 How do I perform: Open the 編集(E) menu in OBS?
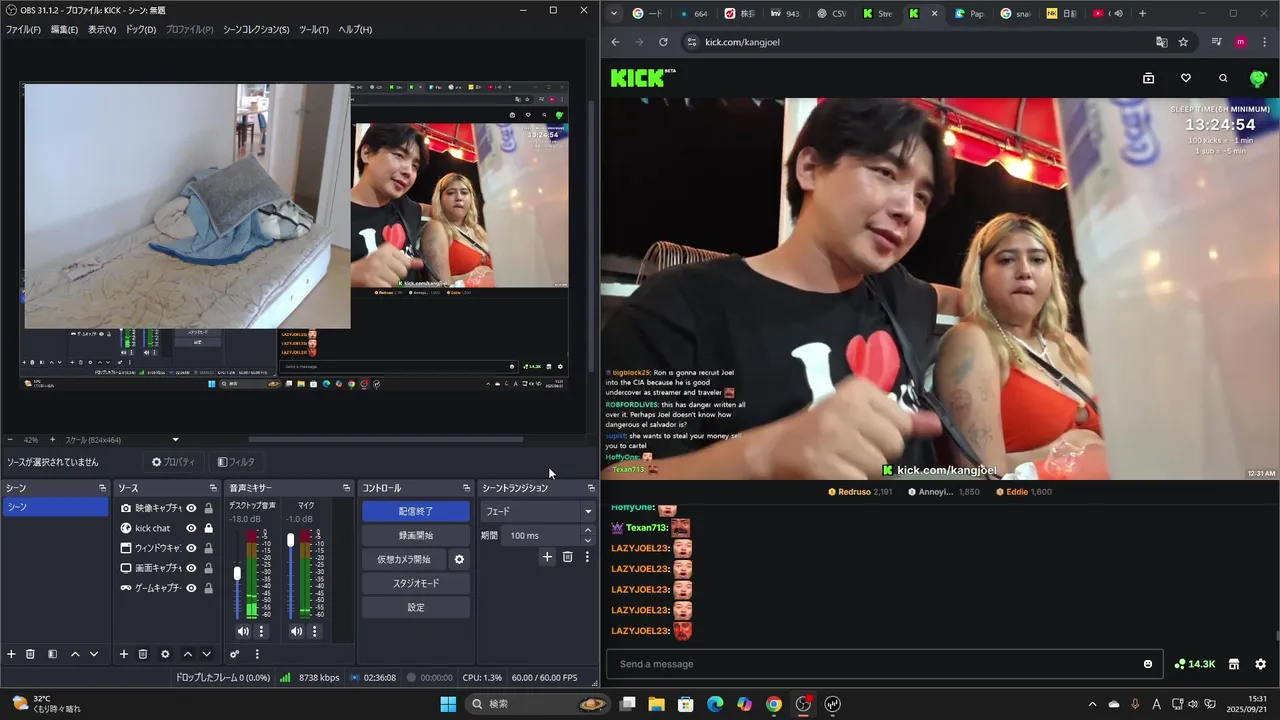tap(64, 30)
